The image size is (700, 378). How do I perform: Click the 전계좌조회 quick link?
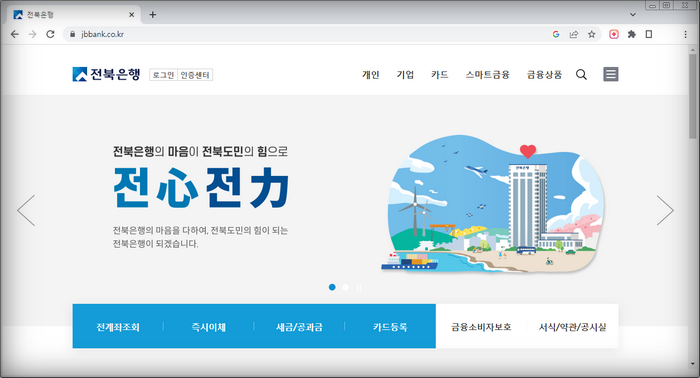118,327
